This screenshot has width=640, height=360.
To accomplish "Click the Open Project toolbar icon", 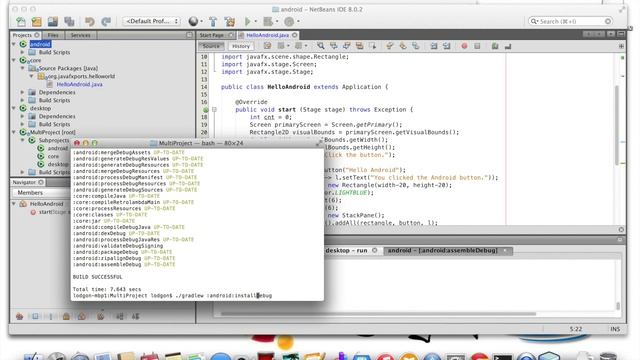I will [x=53, y=21].
